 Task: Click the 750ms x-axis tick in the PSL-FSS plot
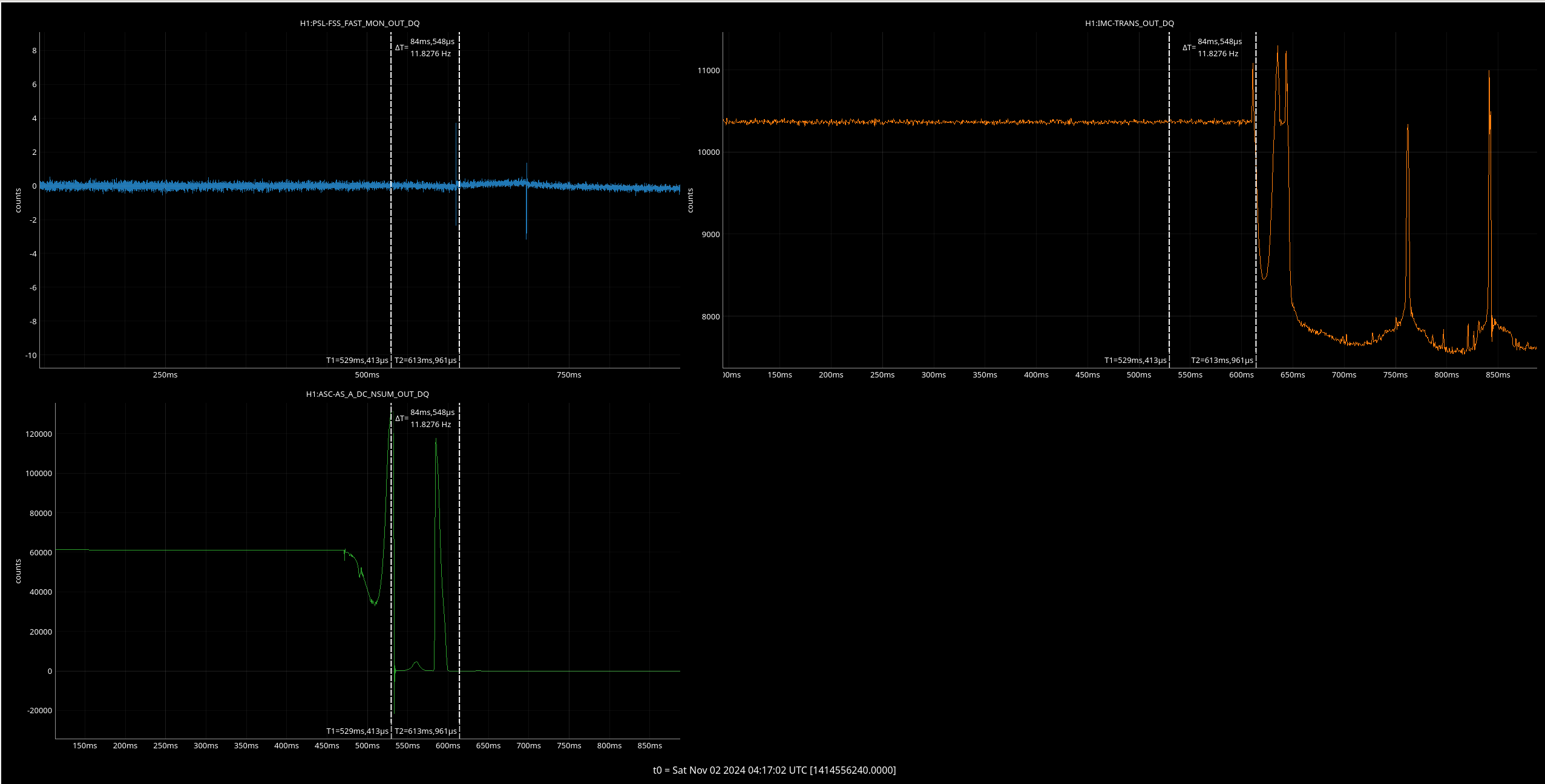[569, 374]
